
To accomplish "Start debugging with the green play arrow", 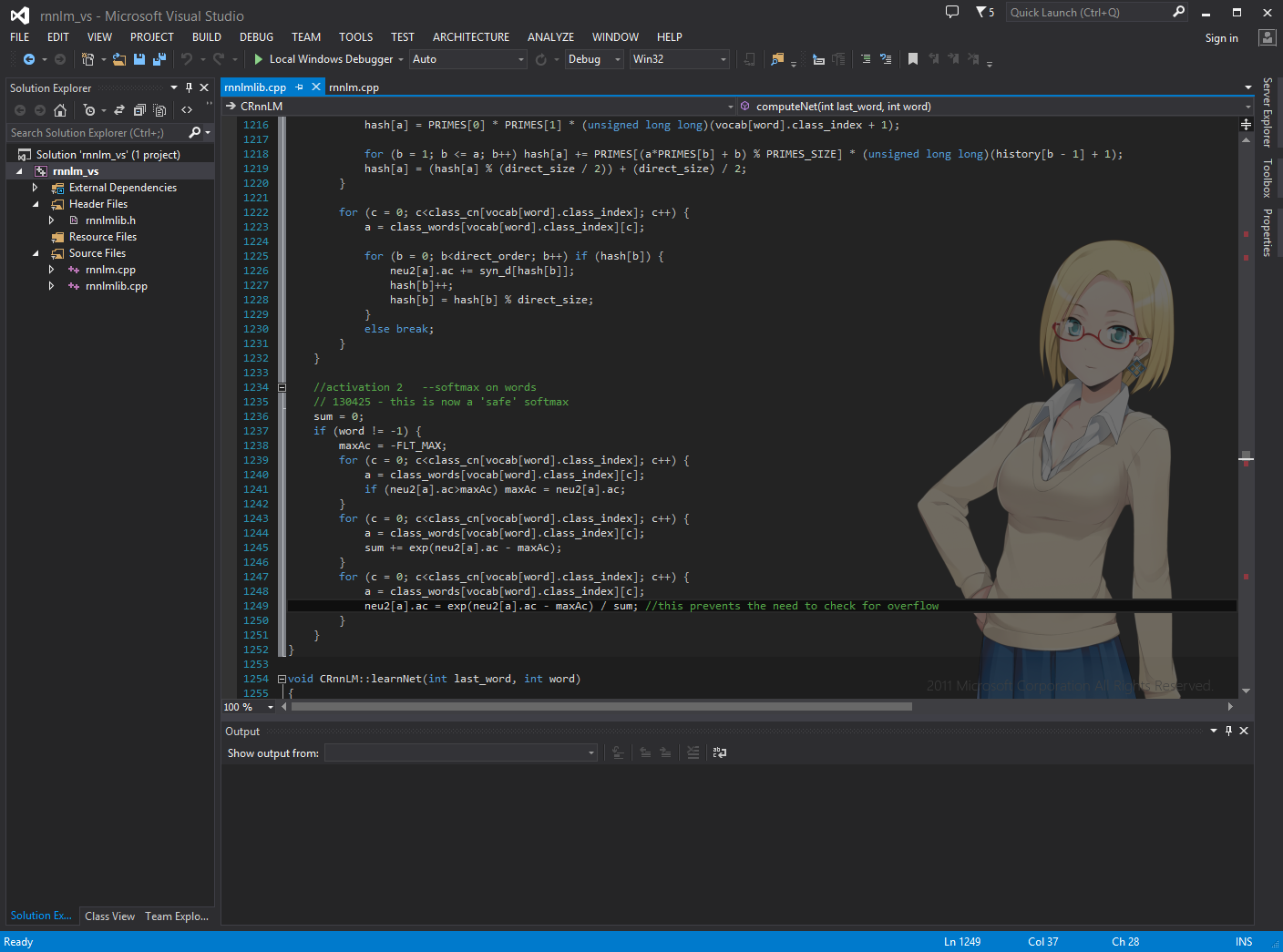I will [x=259, y=59].
